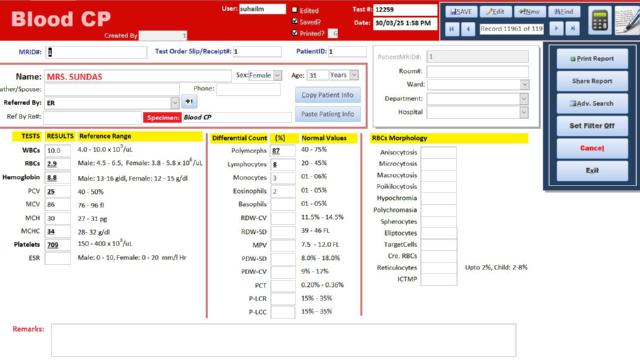Uncheck the Saved? checkbox
Image resolution: width=640 pixels, height=360 pixels.
(295, 21)
